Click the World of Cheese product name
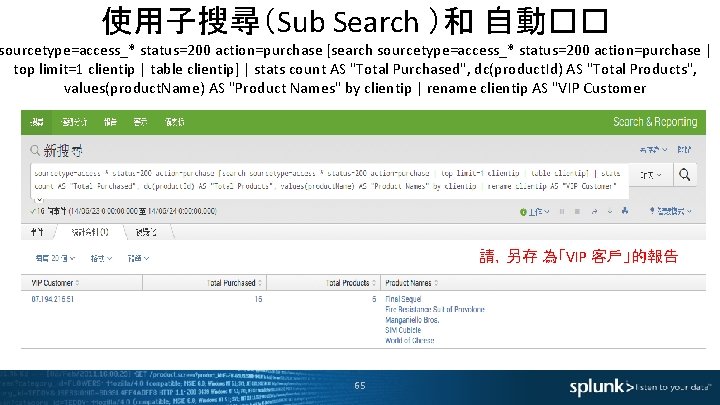Screen dimensions: 720x405 [x=410, y=341]
